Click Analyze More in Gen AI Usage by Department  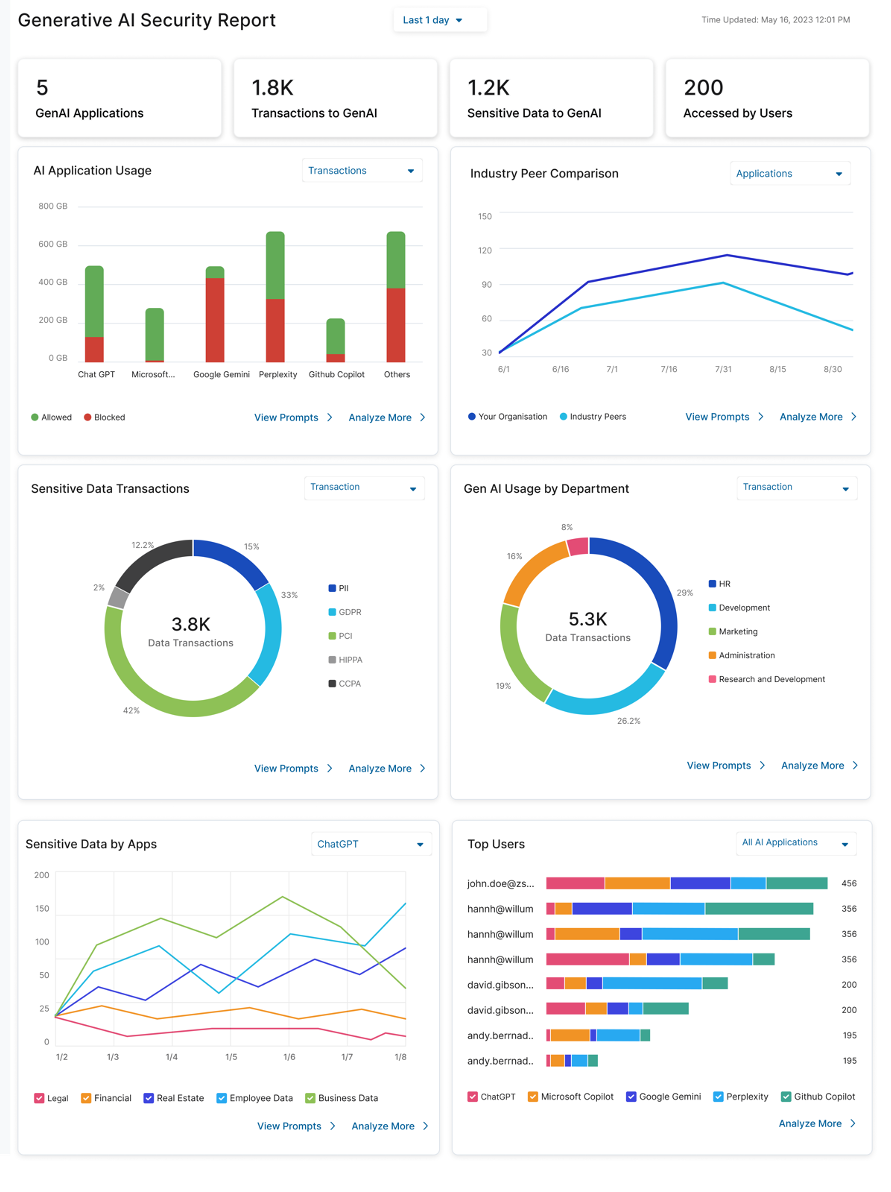[x=820, y=766]
